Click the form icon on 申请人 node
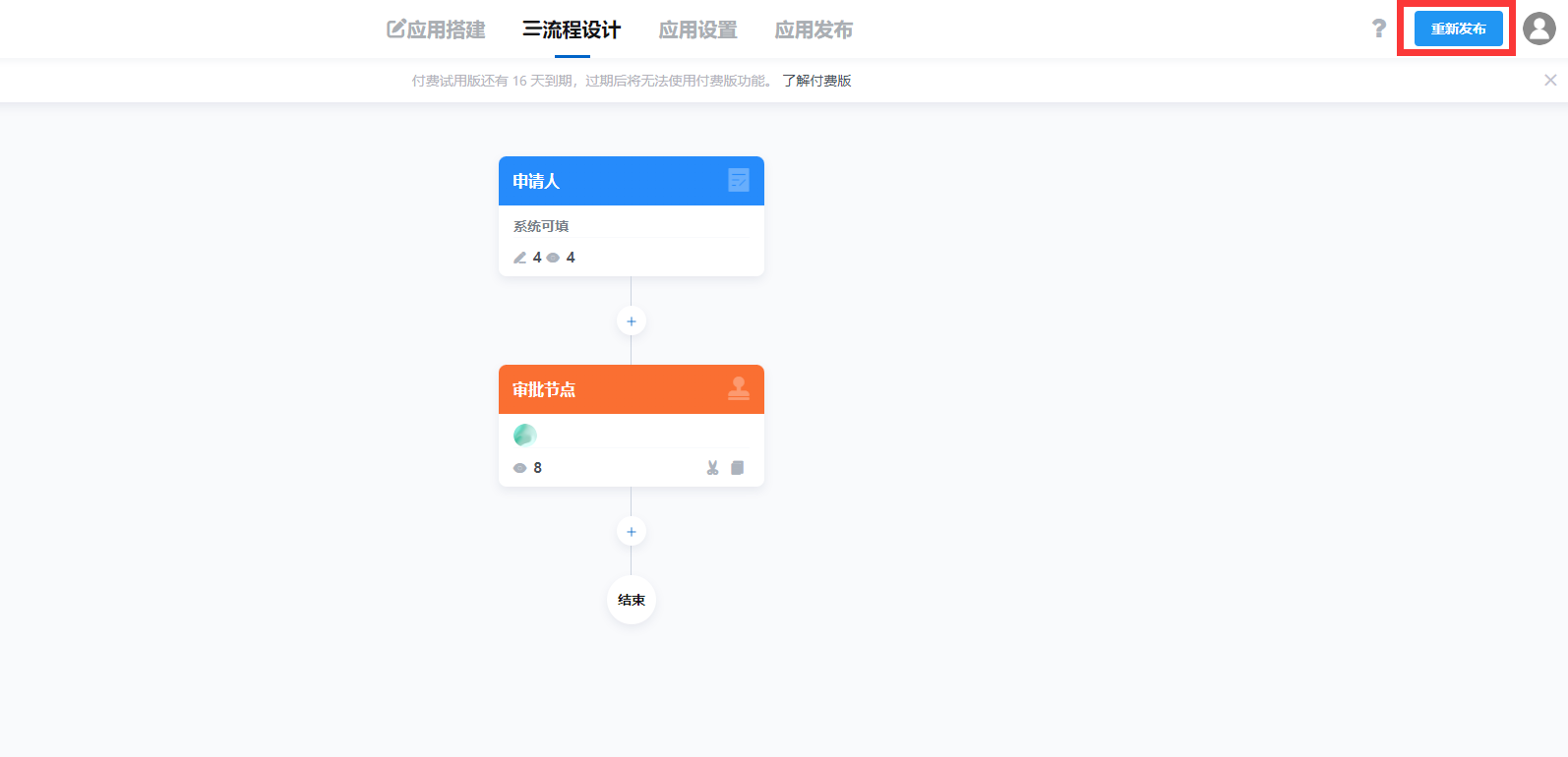Image resolution: width=1568 pixels, height=757 pixels. pyautogui.click(x=739, y=180)
